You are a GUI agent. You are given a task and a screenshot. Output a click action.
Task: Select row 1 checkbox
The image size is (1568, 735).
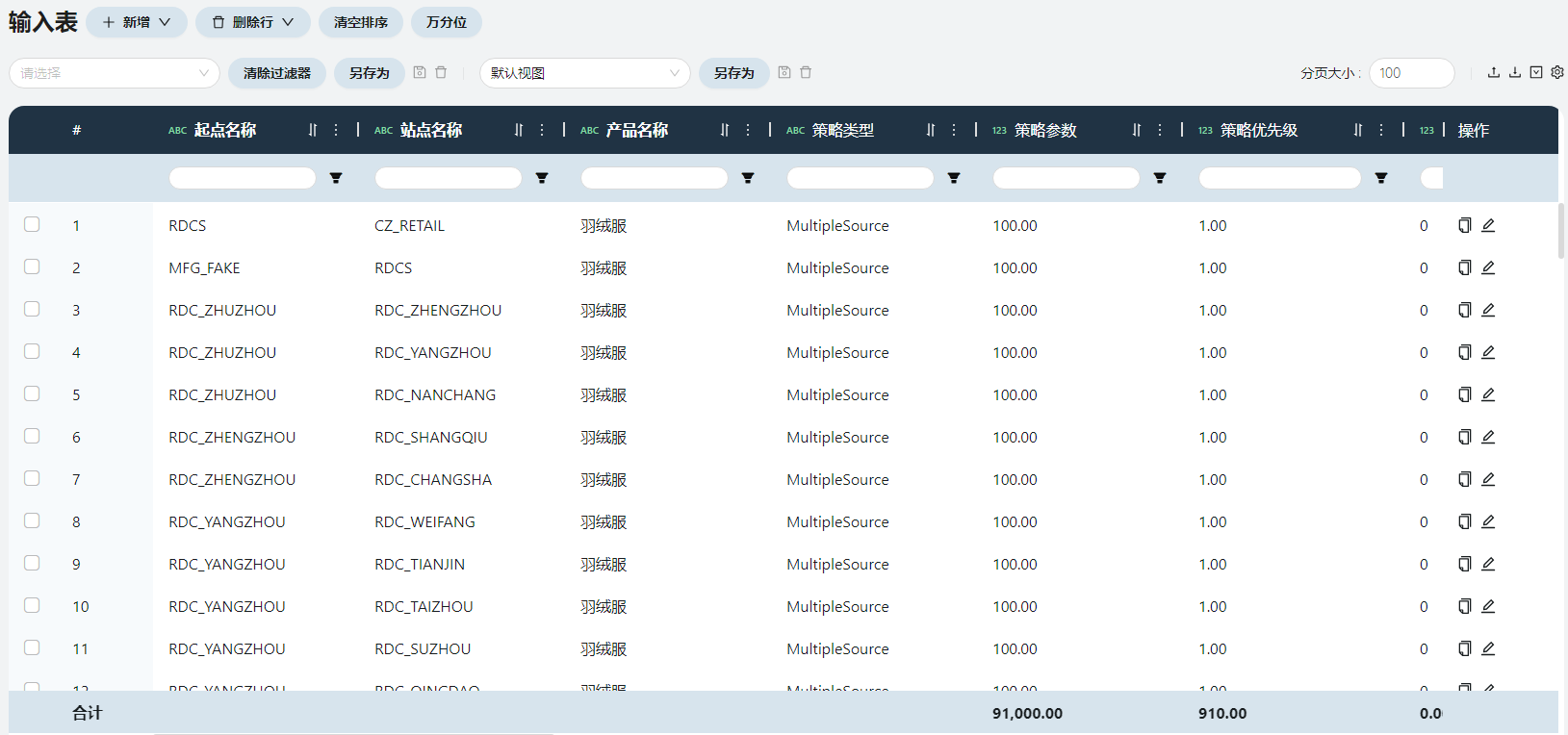tap(32, 224)
